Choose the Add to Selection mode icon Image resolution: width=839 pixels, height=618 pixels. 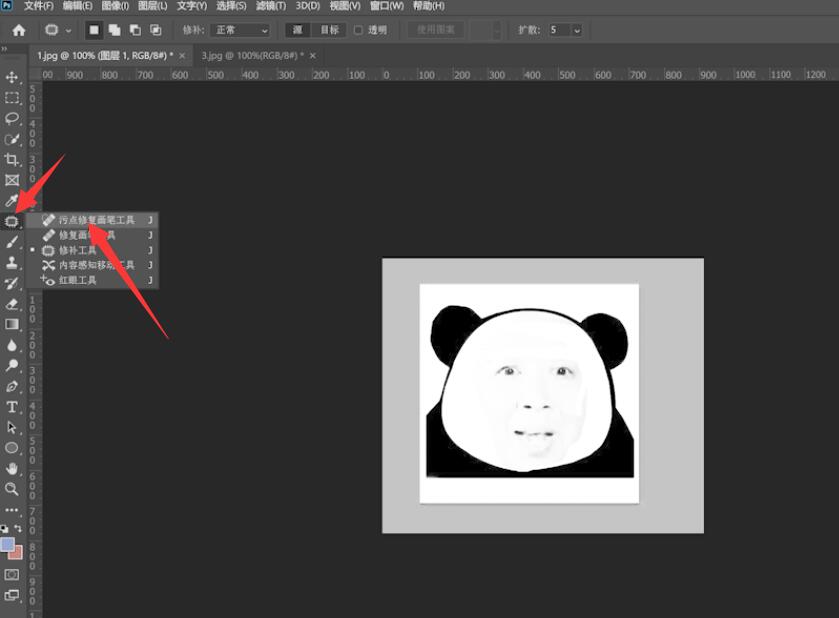(x=115, y=30)
